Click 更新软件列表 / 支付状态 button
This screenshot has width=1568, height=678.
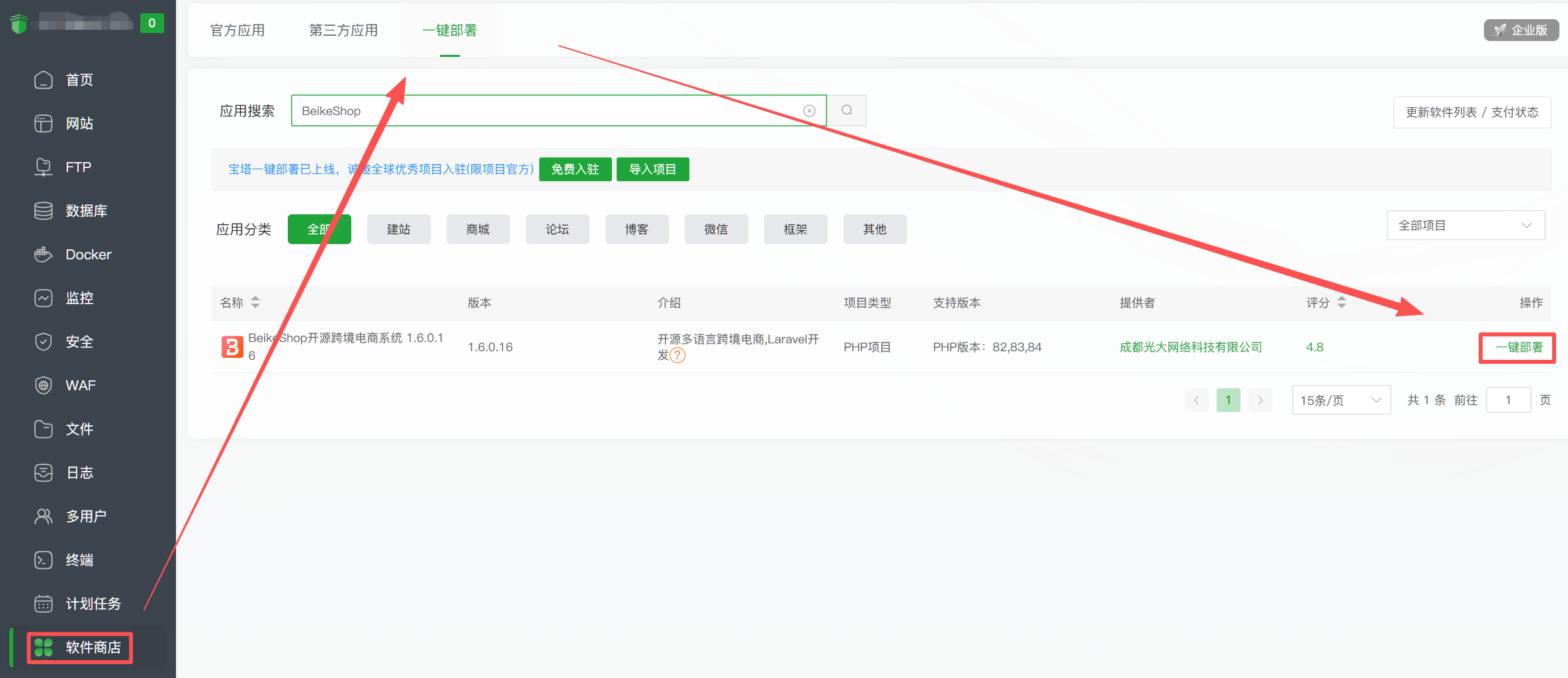[x=1472, y=112]
